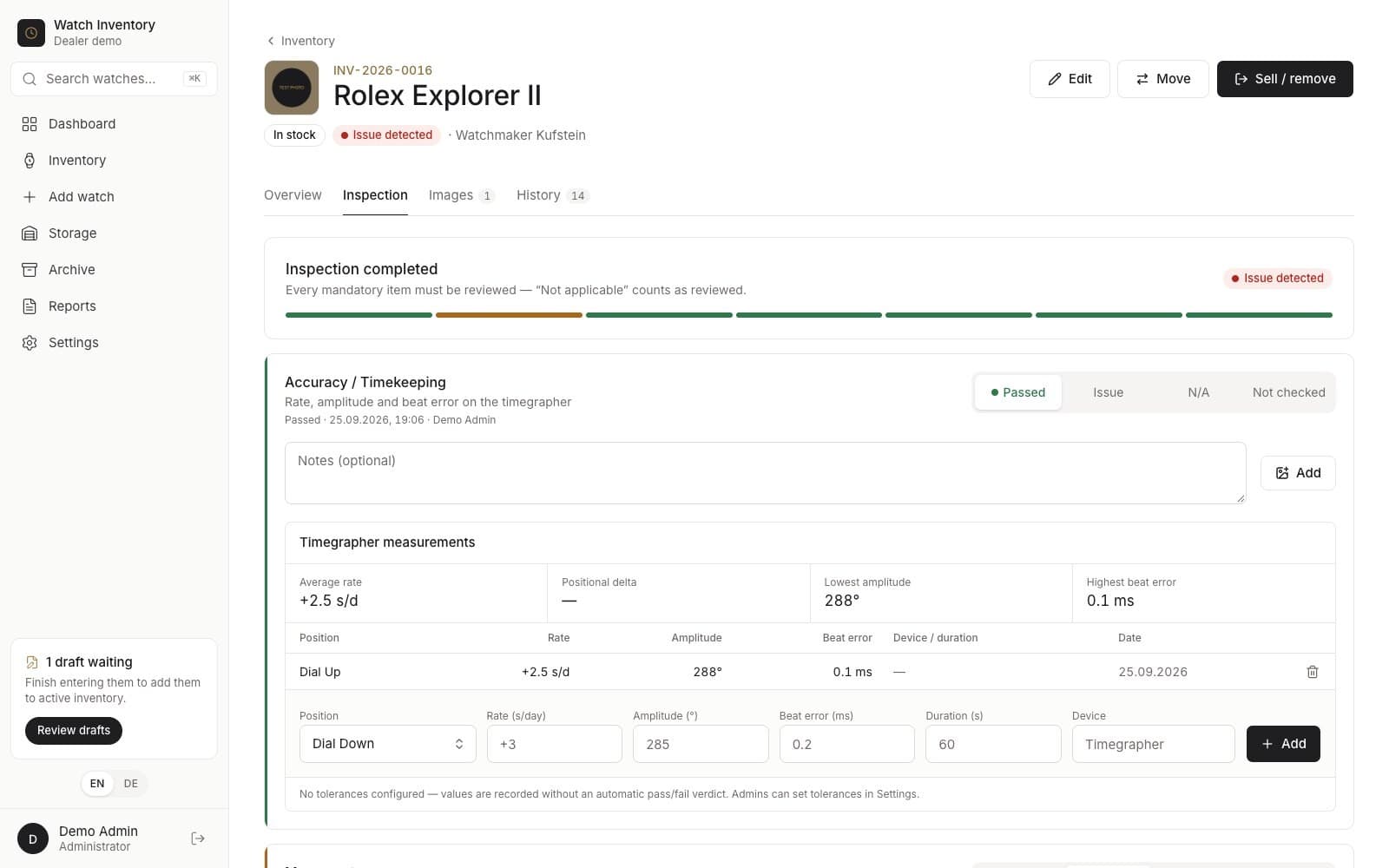This screenshot has width=1389, height=868.
Task: Click the Move button
Action: click(1162, 79)
